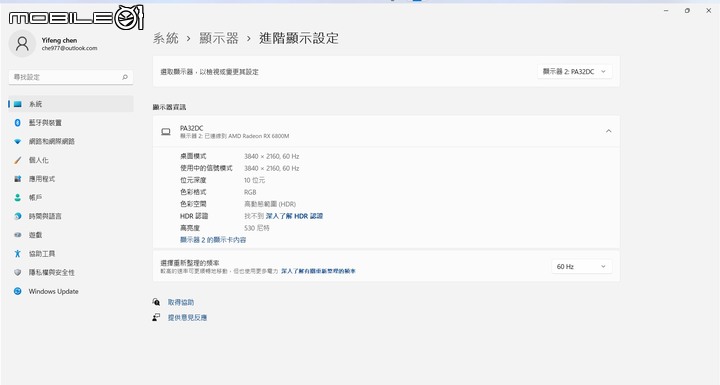The image size is (720, 385).
Task: Click the Bluetooth icon in sidebar
Action: pyautogui.click(x=17, y=123)
